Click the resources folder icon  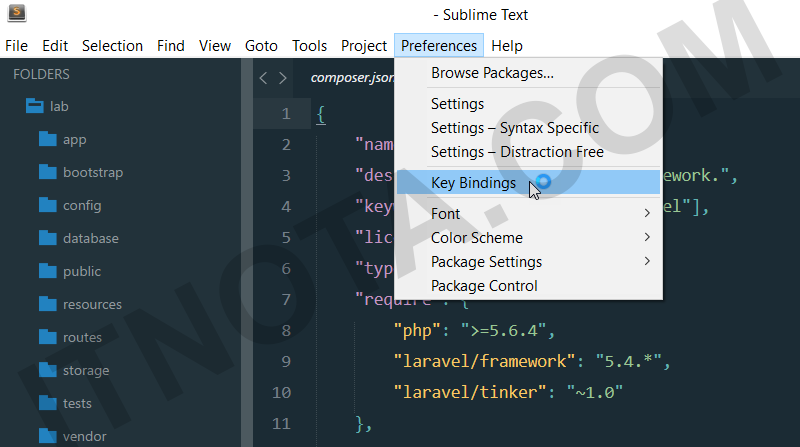47,304
